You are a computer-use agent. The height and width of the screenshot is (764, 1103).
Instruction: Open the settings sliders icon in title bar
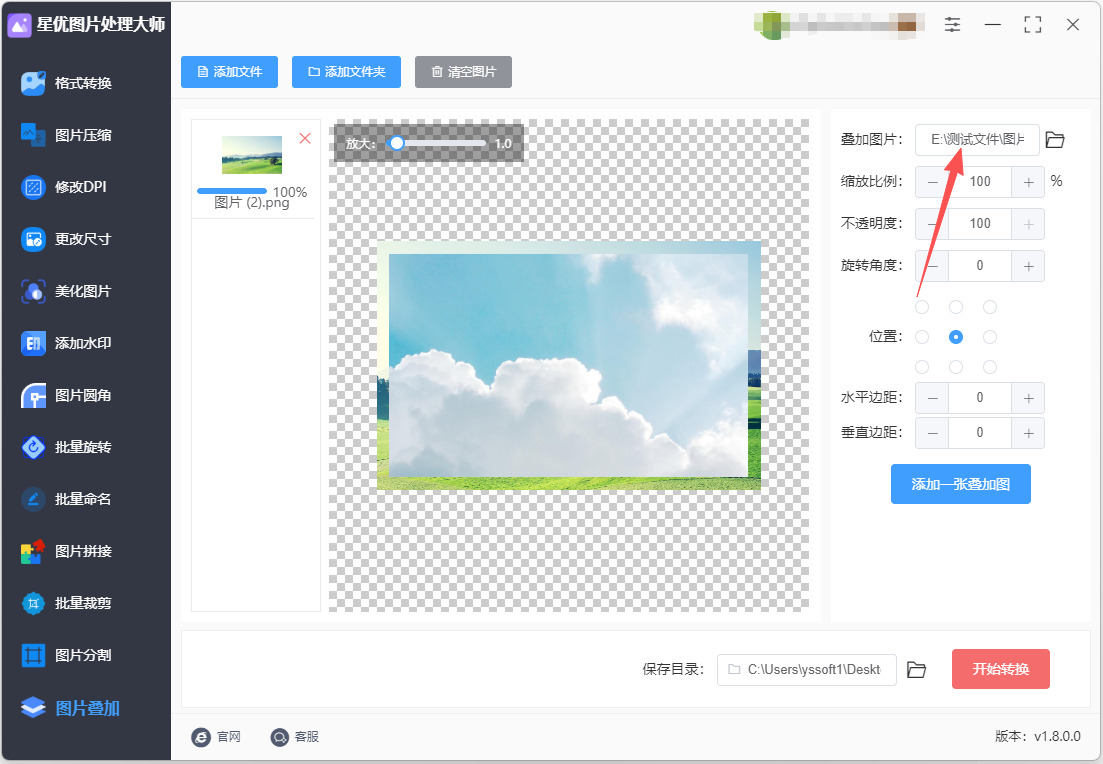click(952, 25)
